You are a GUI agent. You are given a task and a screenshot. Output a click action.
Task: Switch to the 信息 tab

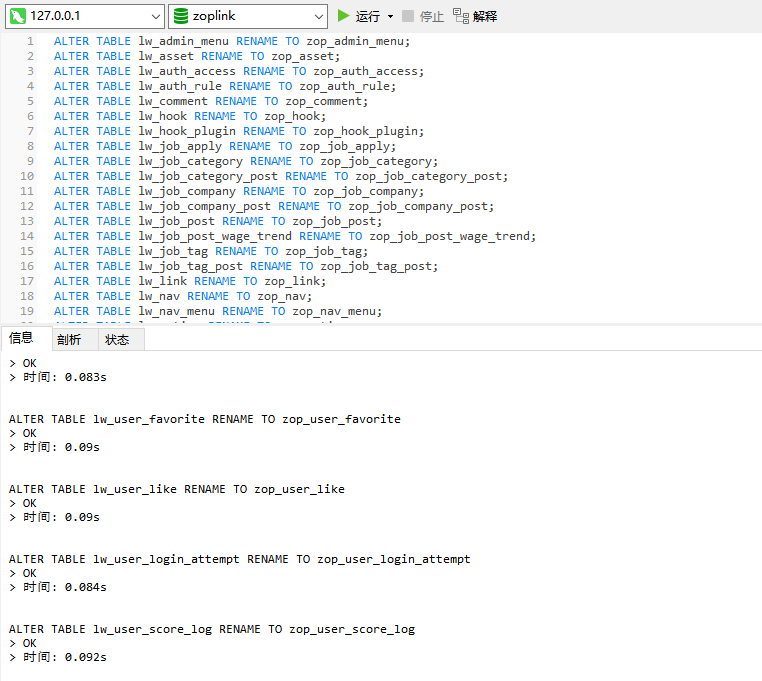[22, 338]
